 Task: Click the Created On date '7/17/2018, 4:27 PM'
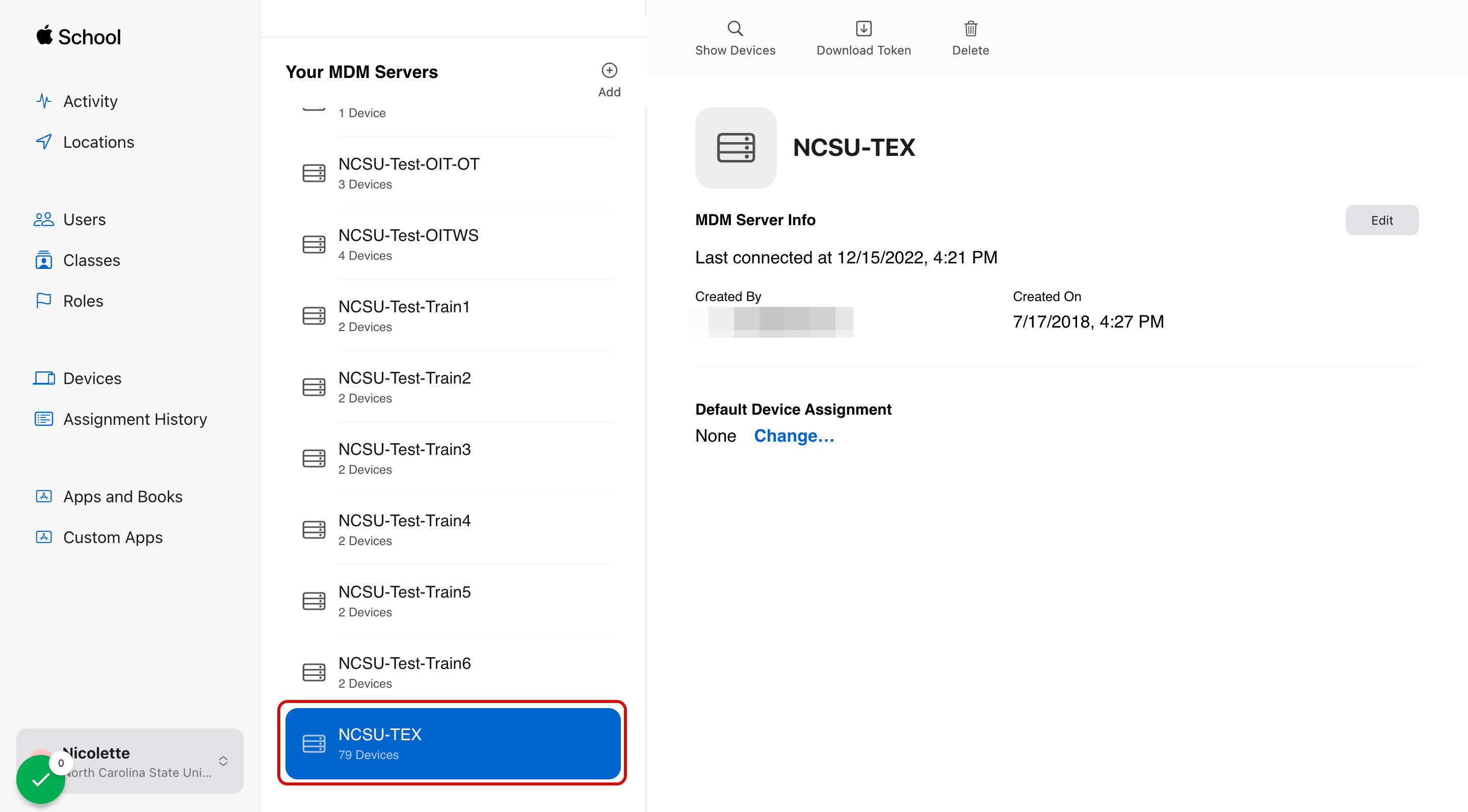tap(1088, 322)
